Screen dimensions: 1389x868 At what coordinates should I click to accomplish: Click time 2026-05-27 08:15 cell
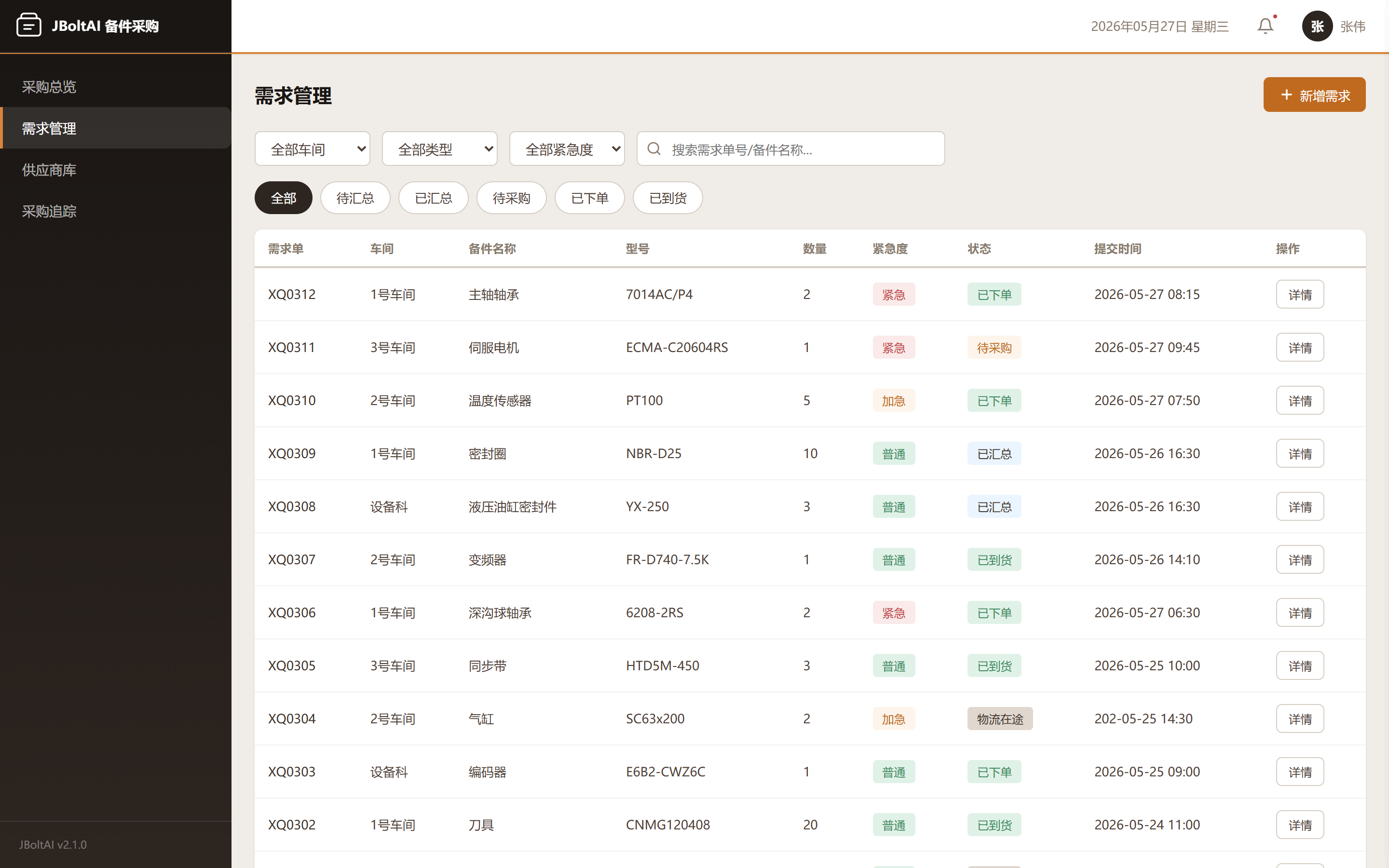click(1147, 295)
